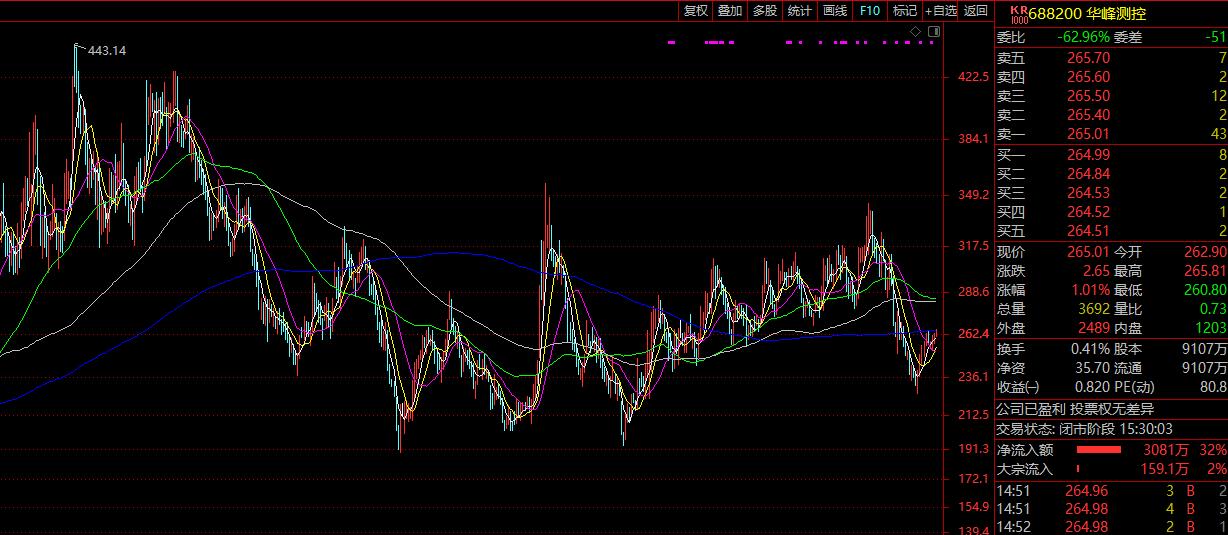This screenshot has height=535, width=1228.
Task: Click the 返回 back button
Action: [x=976, y=11]
